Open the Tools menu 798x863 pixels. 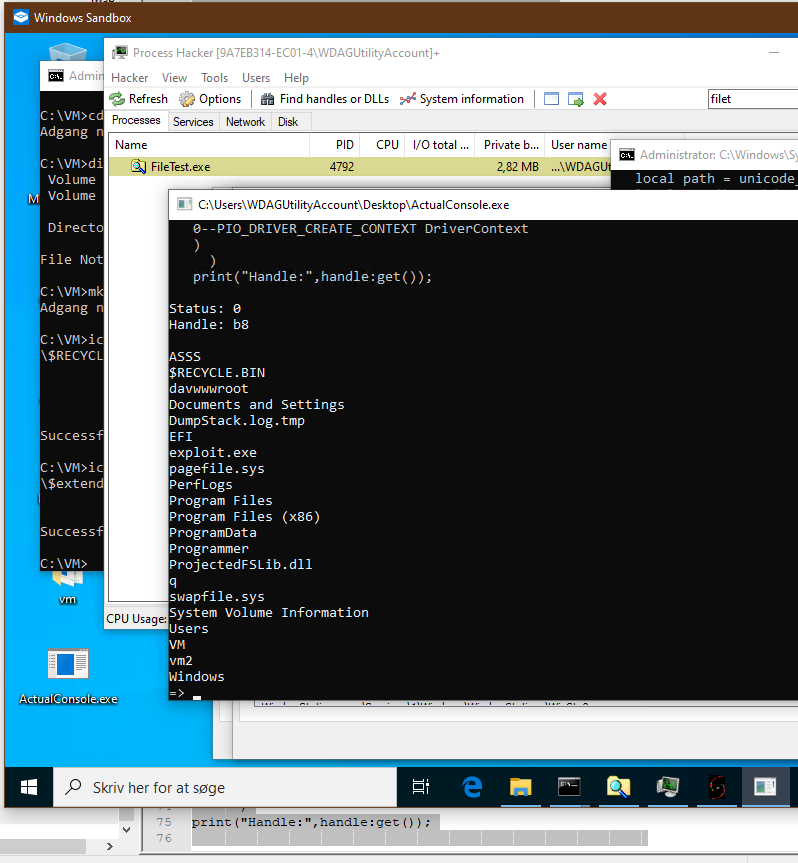[x=214, y=78]
